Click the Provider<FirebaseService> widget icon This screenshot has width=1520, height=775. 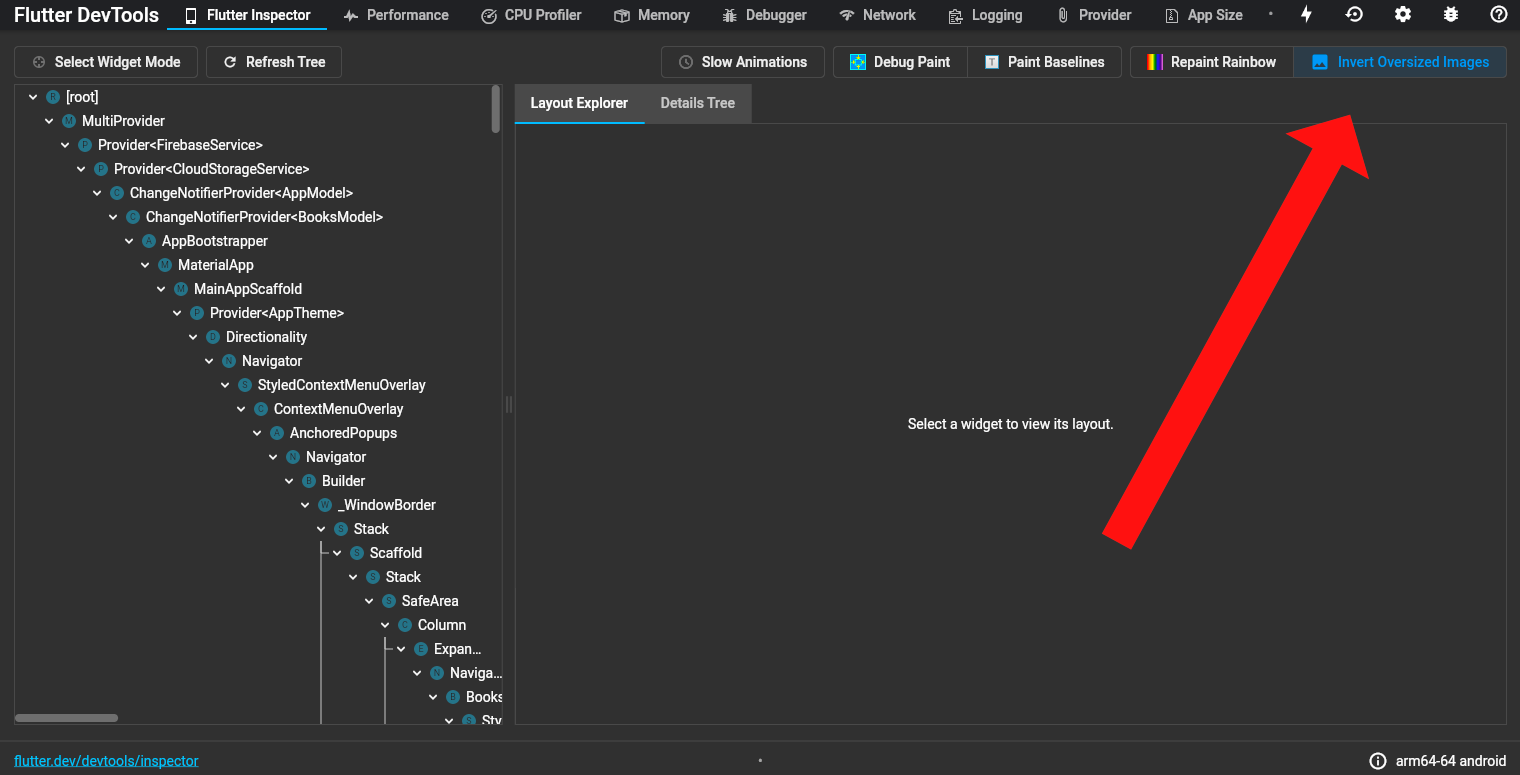coord(85,145)
